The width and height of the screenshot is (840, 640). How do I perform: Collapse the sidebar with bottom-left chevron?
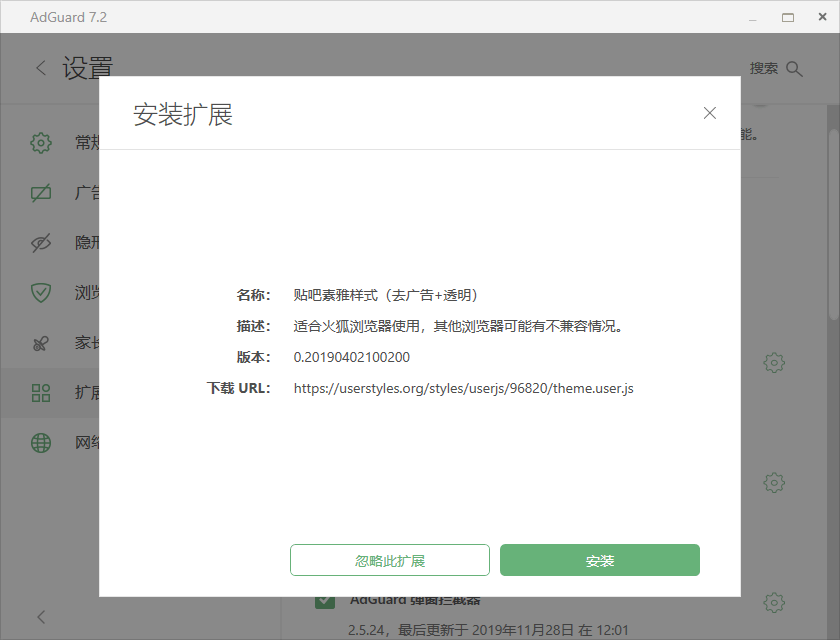(41, 616)
